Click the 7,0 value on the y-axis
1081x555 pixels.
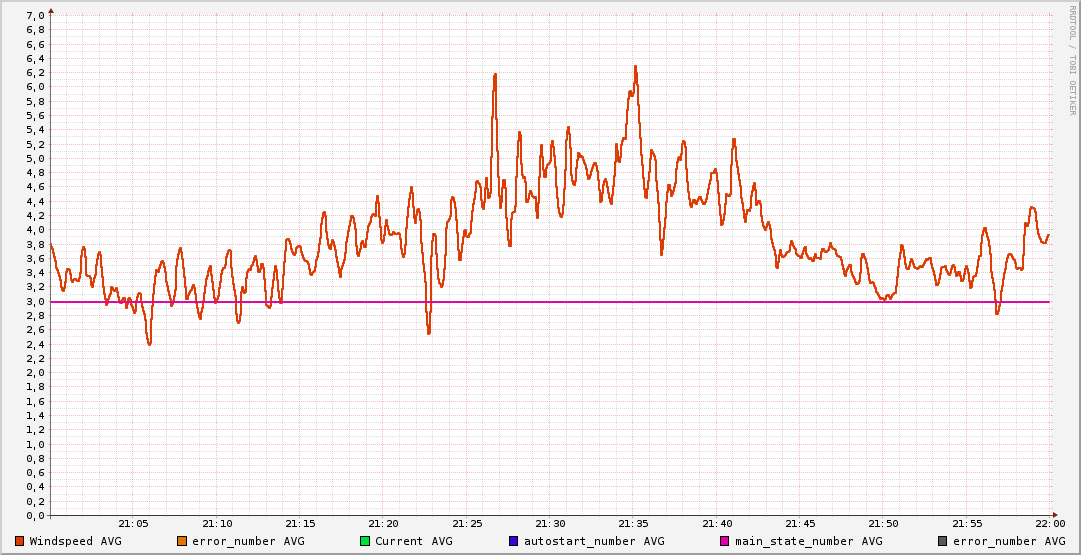pyautogui.click(x=34, y=15)
